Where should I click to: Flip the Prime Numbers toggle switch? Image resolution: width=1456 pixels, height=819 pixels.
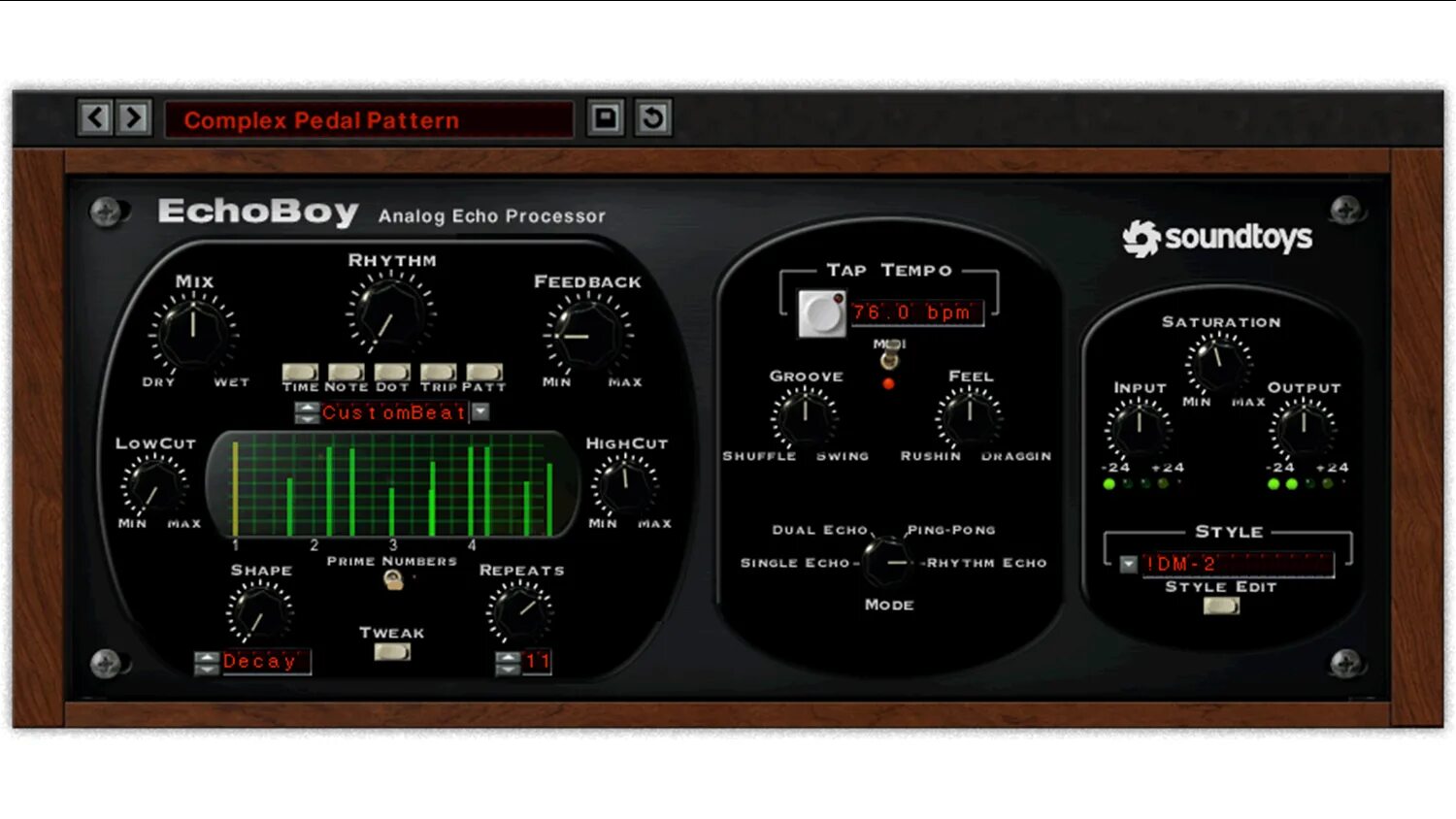pos(393,579)
